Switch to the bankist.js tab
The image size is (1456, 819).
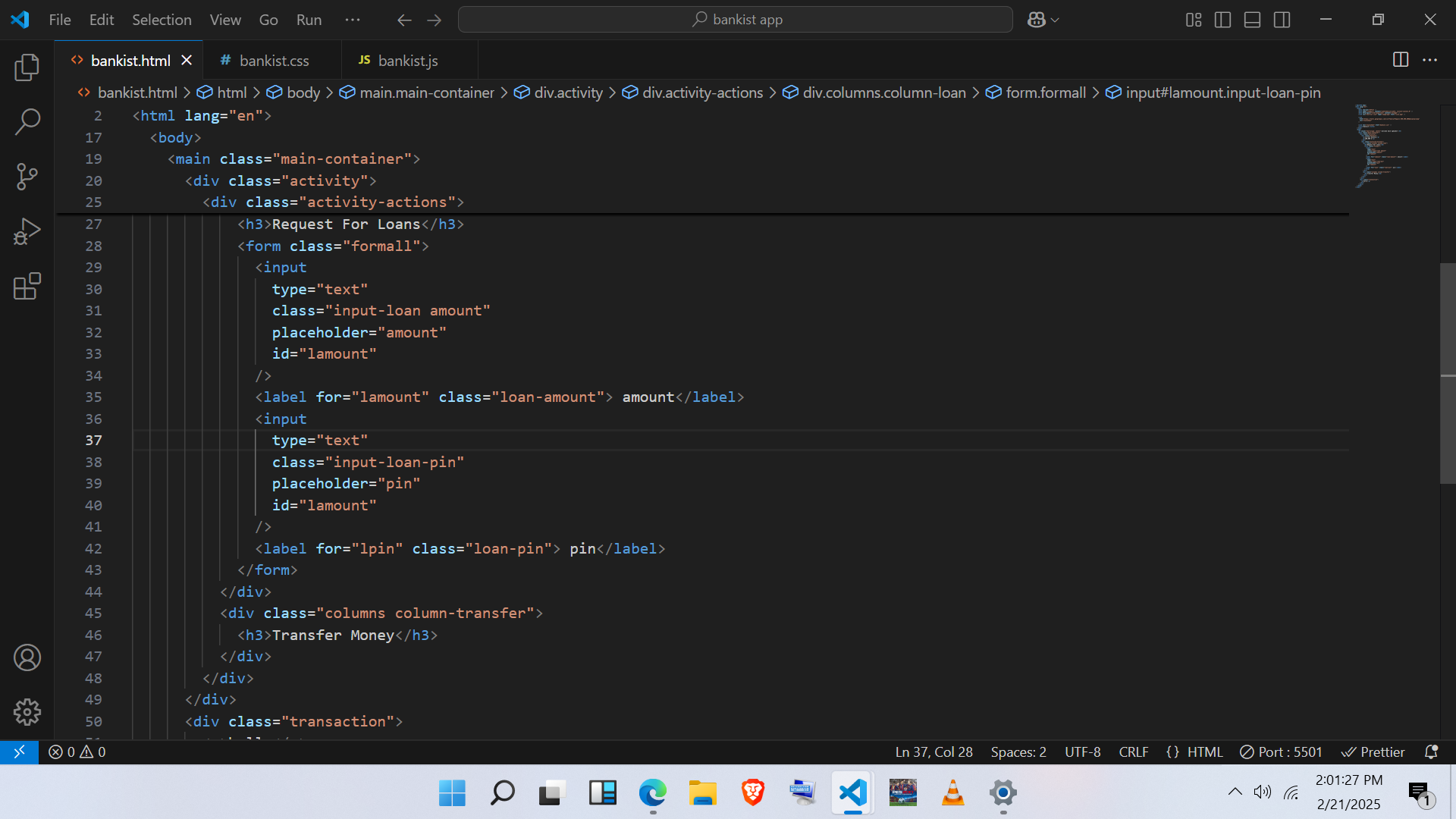click(408, 60)
